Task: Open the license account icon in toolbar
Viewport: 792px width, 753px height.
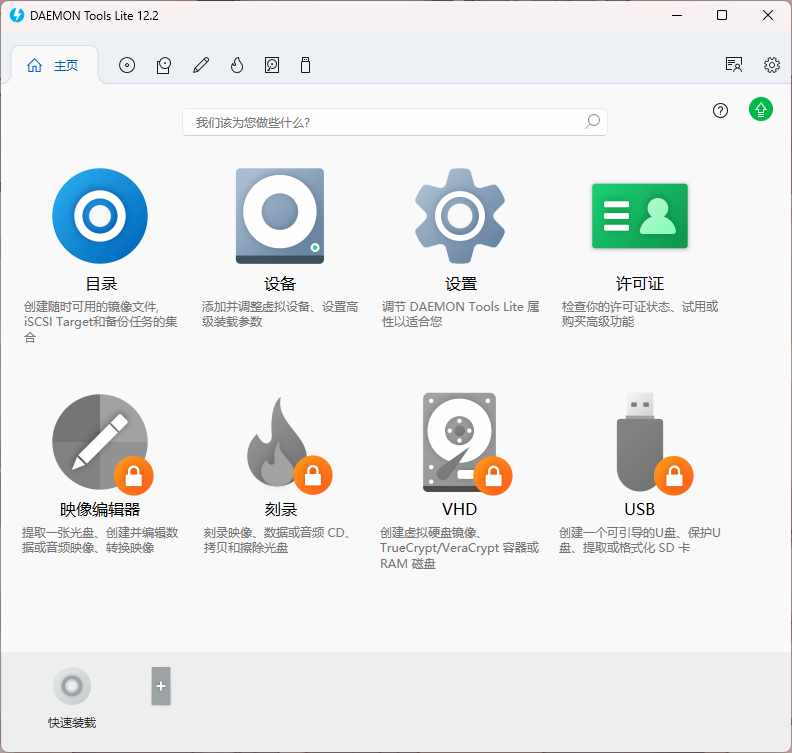Action: click(x=733, y=65)
